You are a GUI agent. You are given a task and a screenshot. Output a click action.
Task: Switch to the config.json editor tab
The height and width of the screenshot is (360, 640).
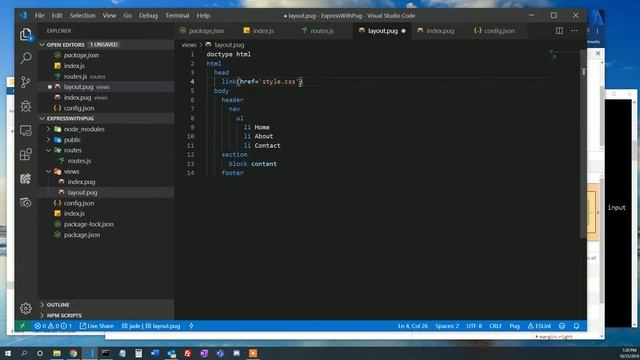click(x=499, y=31)
